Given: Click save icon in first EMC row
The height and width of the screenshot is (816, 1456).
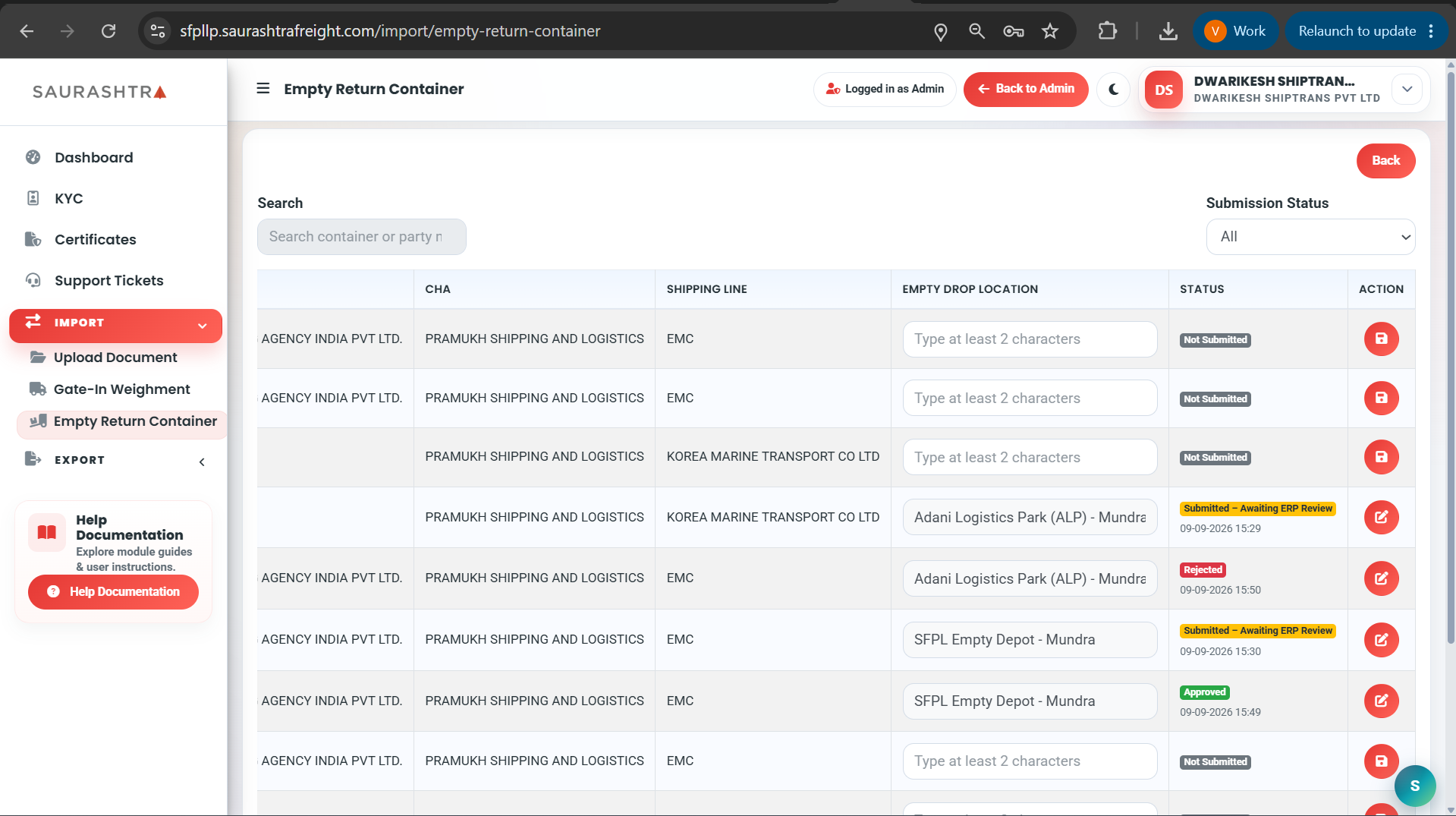Looking at the screenshot, I should 1381,339.
